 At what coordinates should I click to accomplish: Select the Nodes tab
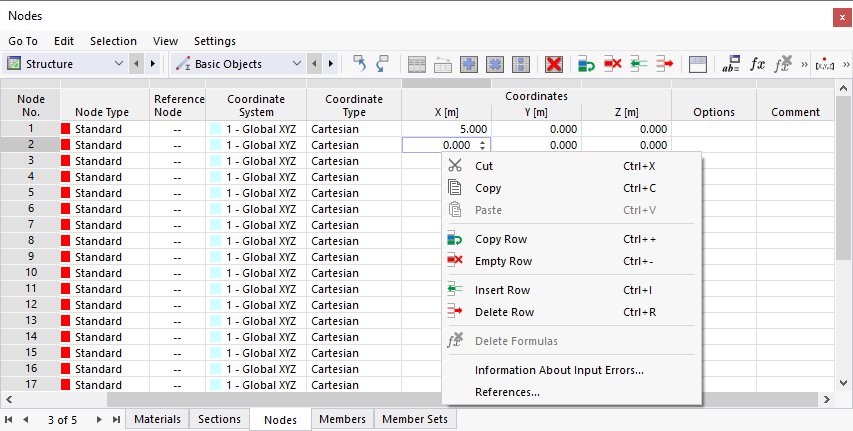tap(281, 420)
